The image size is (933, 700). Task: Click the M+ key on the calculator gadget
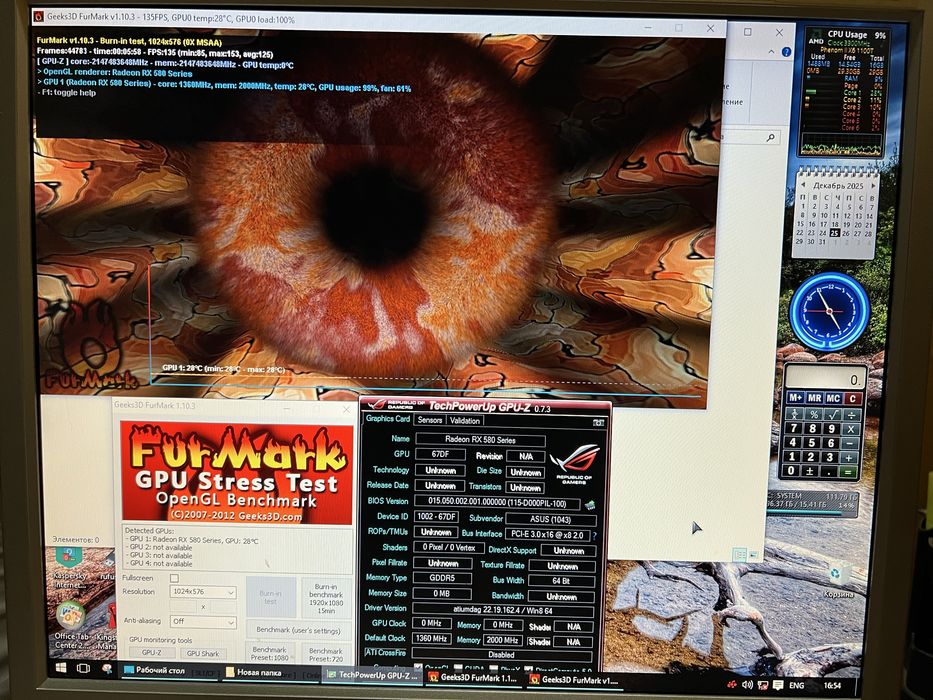tap(796, 397)
